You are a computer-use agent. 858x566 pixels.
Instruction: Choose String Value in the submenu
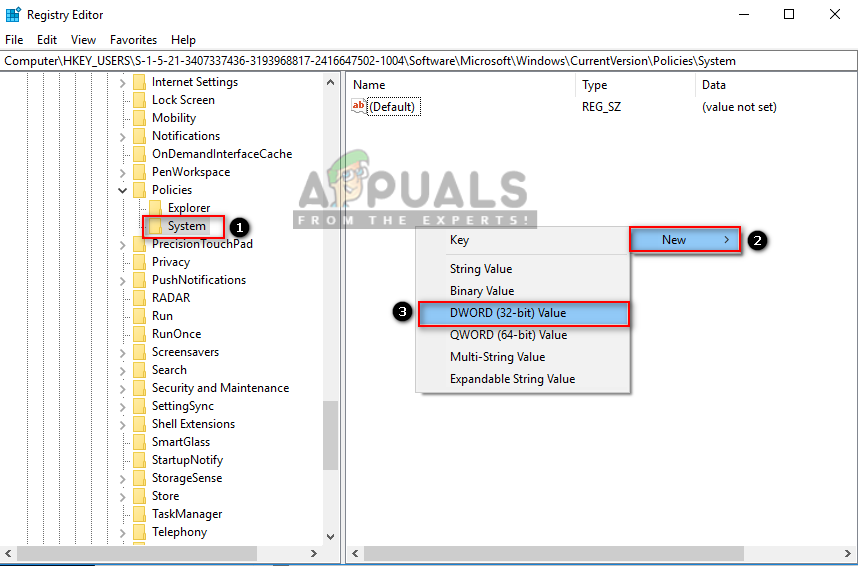pos(524,269)
